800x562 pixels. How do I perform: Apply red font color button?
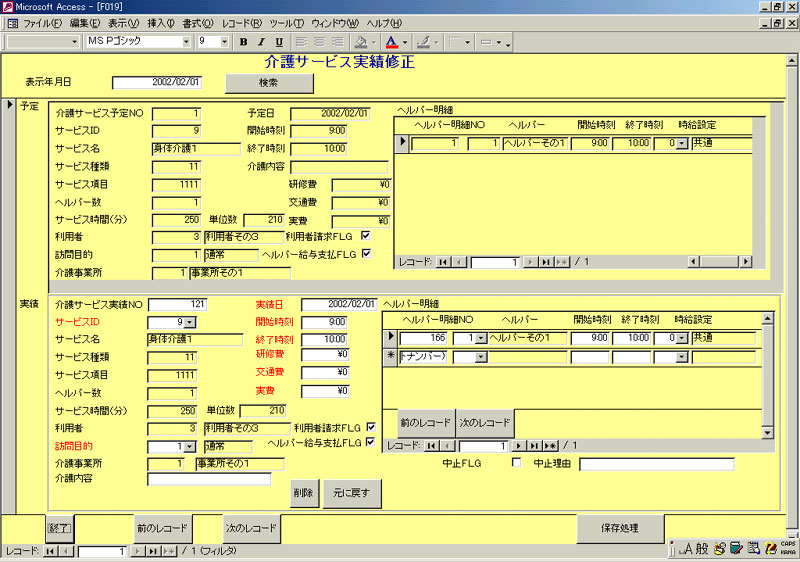coord(391,42)
